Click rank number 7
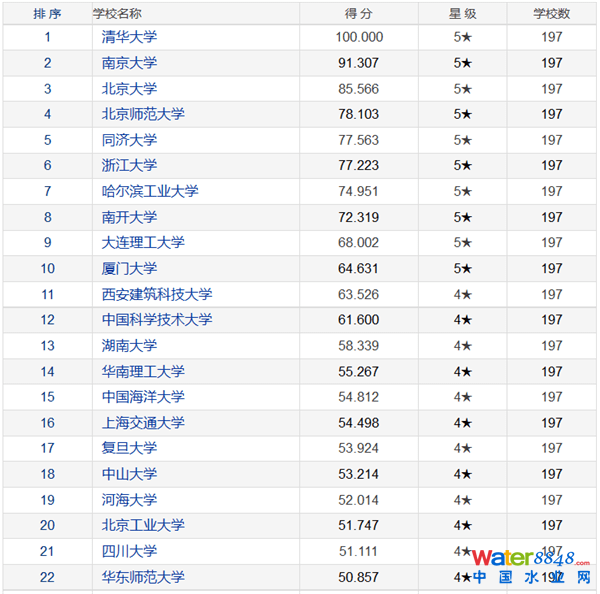The width and height of the screenshot is (600, 594). pos(47,191)
